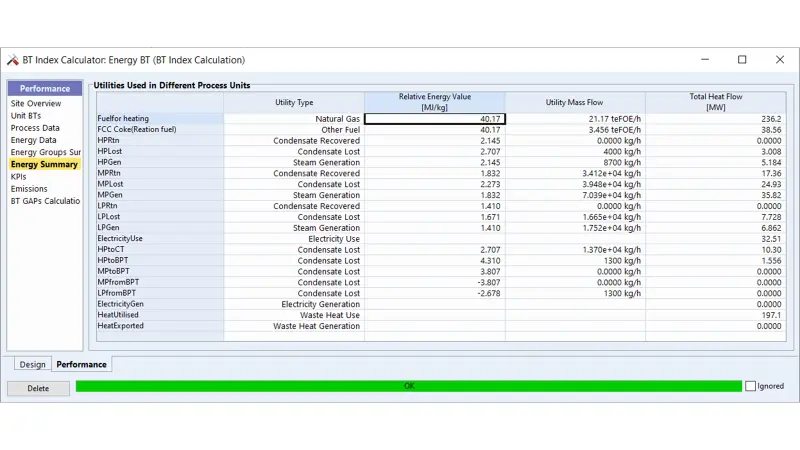The width and height of the screenshot is (800, 450).
Task: Select the Performance tab at bottom
Action: pyautogui.click(x=81, y=364)
